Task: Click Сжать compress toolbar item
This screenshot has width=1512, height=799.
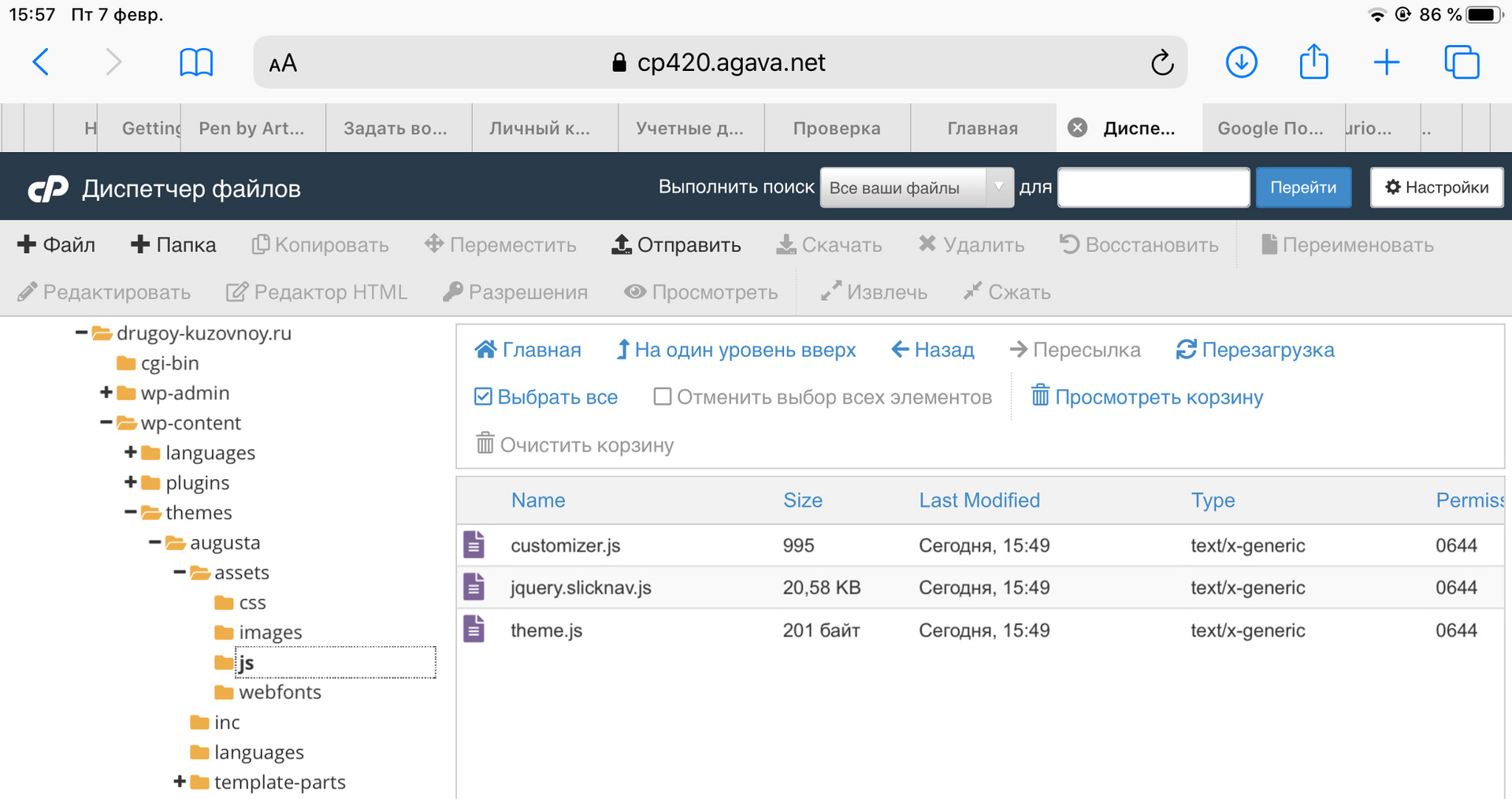Action: [x=1007, y=292]
